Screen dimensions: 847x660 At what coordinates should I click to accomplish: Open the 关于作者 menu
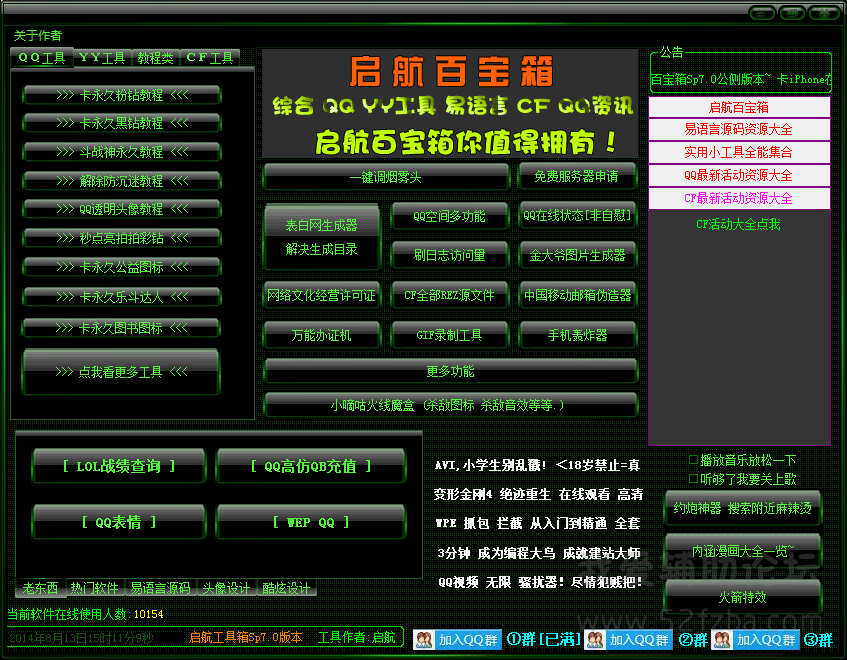tap(37, 36)
